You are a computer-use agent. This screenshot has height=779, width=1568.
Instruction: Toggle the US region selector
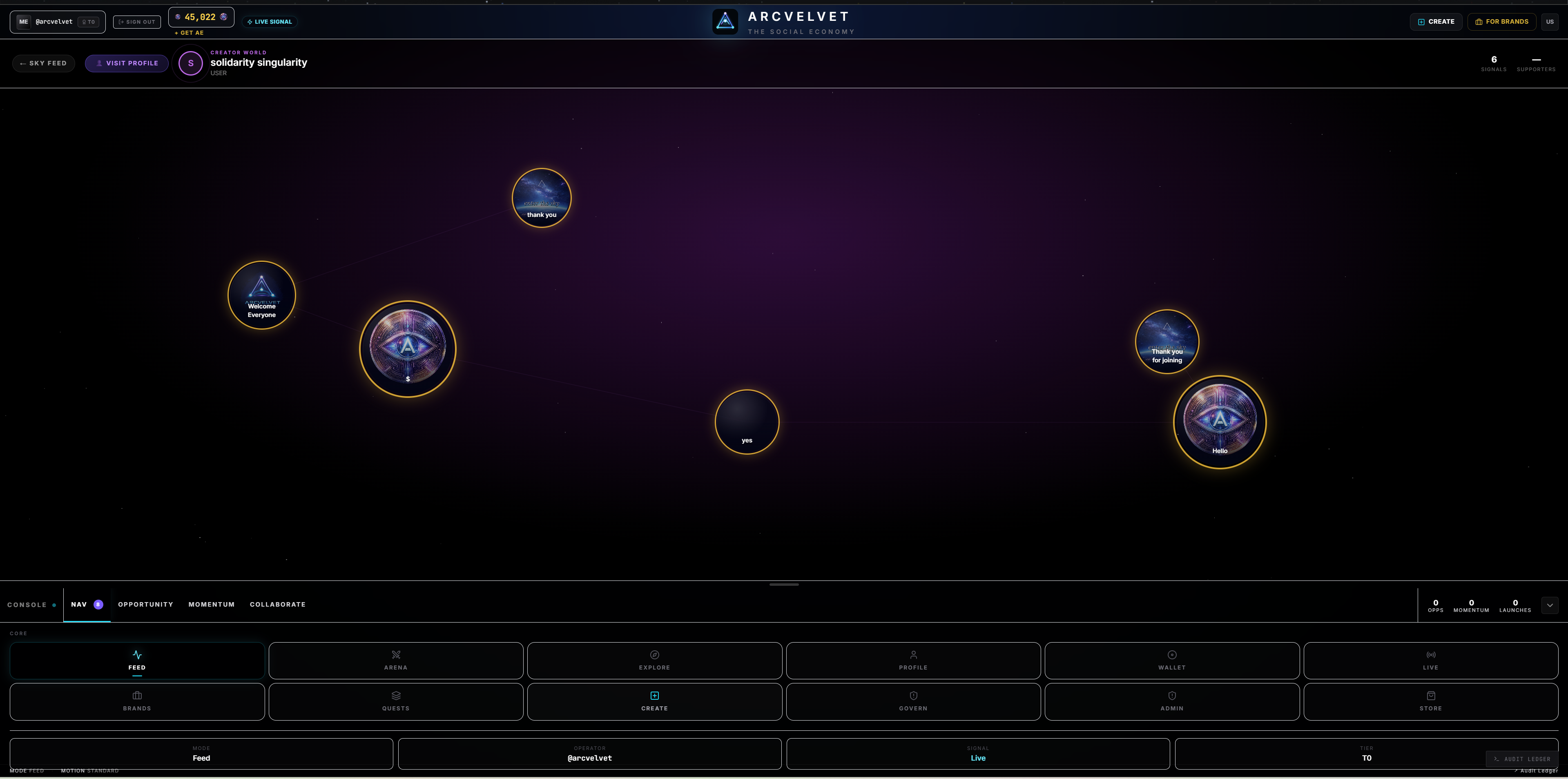pos(1549,22)
